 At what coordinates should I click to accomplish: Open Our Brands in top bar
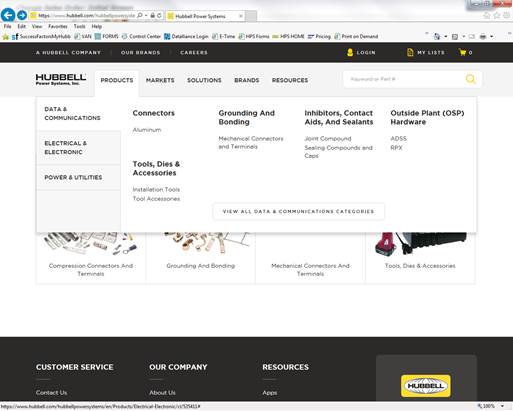140,53
